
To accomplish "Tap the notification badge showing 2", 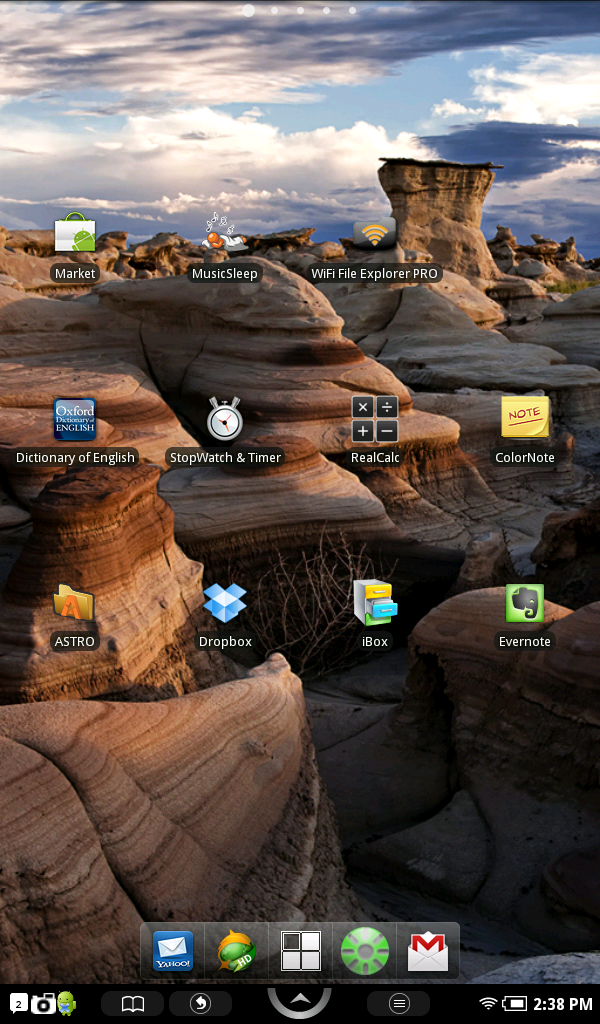I will tap(18, 1002).
